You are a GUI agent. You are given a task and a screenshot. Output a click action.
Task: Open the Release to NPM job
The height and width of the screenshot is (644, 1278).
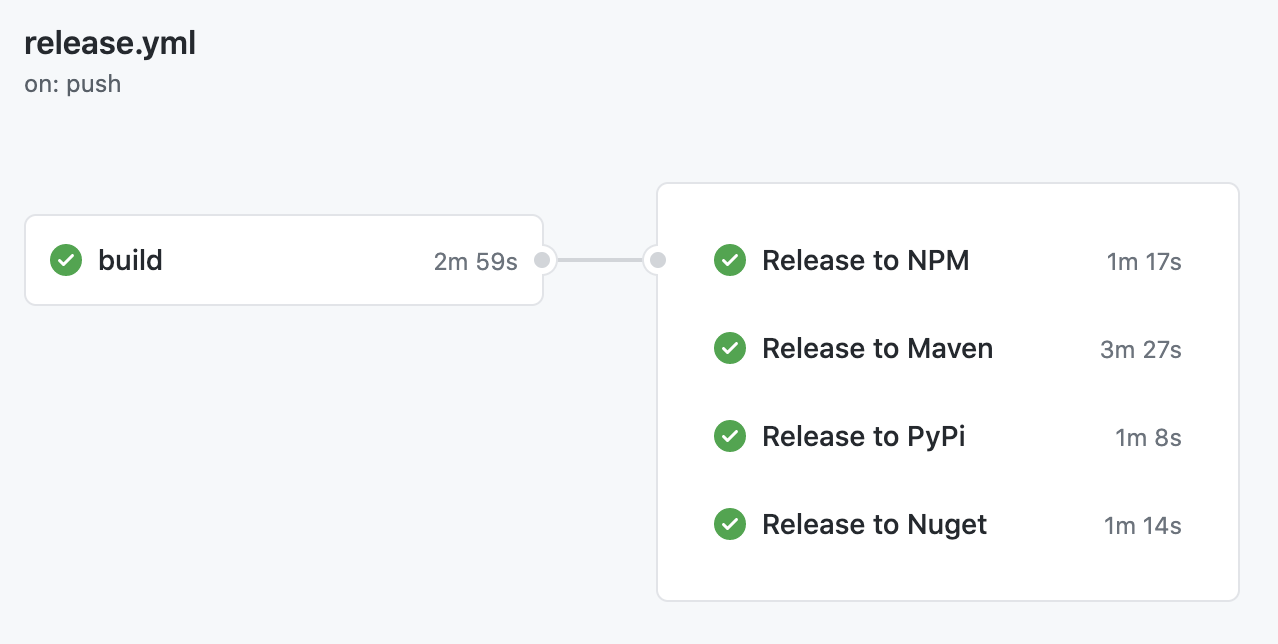[866, 260]
